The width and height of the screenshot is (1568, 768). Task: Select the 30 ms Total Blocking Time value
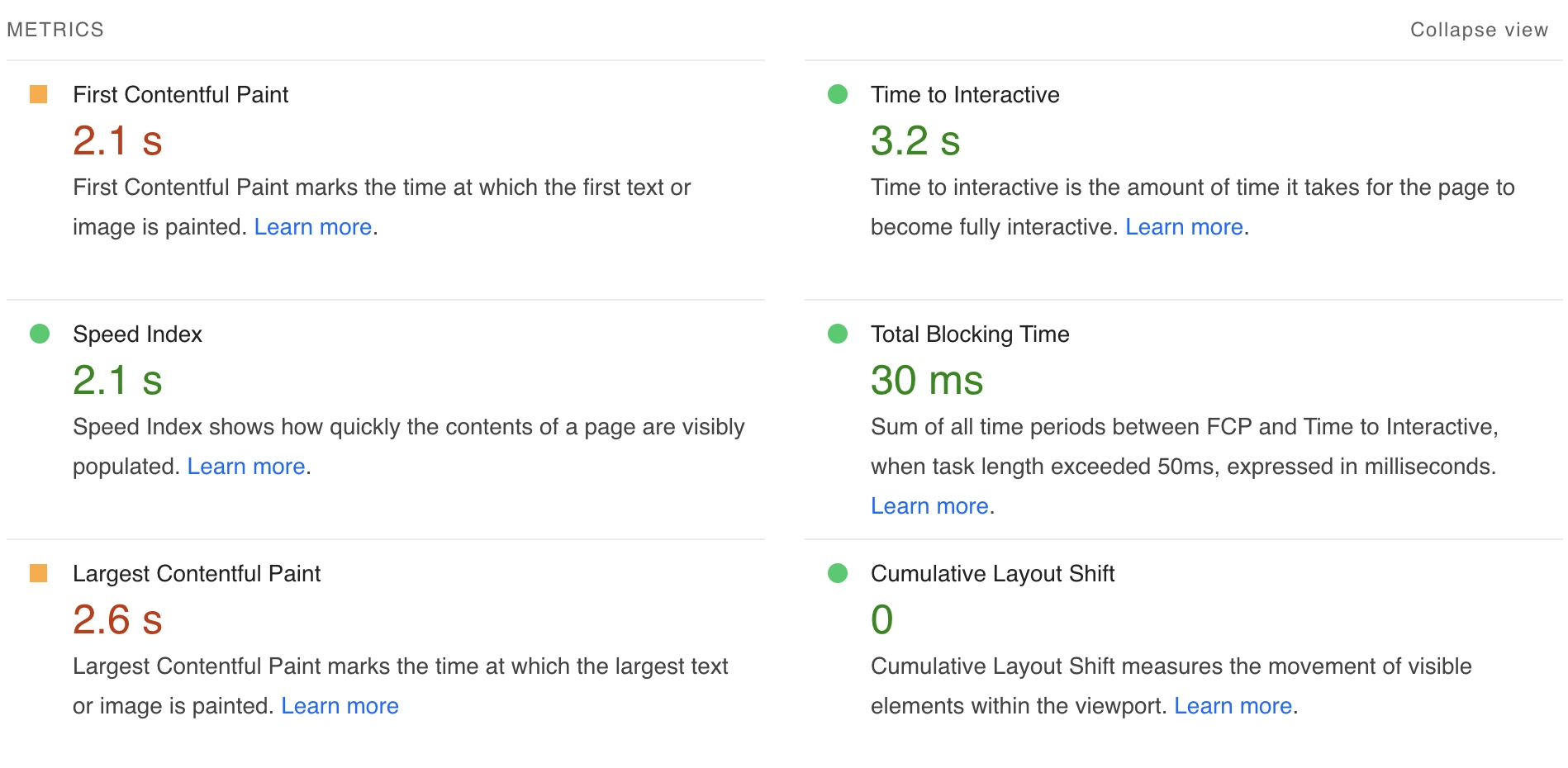pos(927,381)
